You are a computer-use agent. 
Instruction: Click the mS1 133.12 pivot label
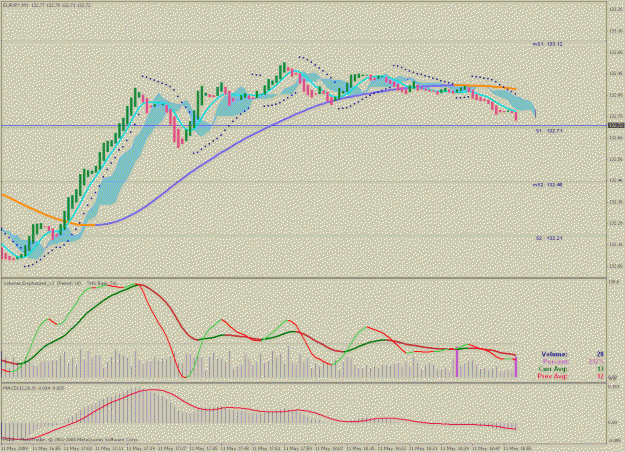548,44
